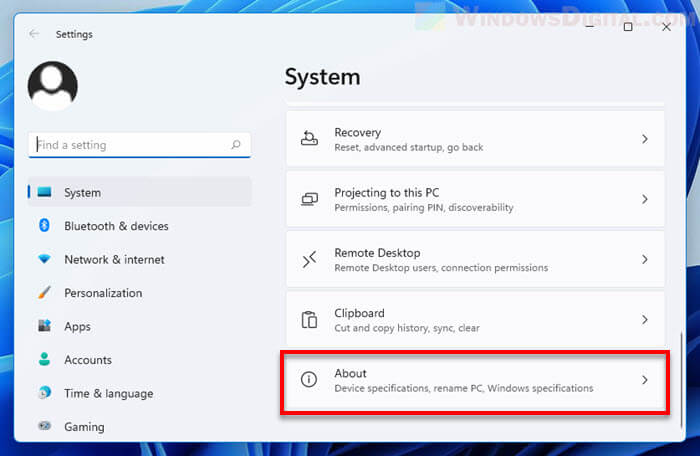
Task: Expand the Projecting to this PC chevron
Action: [x=645, y=199]
